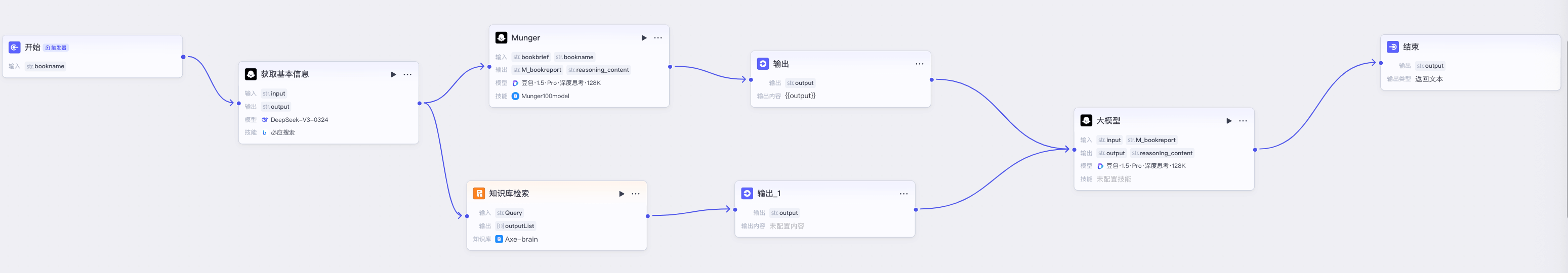The width and height of the screenshot is (1568, 273).
Task: Select the Axe-brain knowledge base tag
Action: pyautogui.click(x=517, y=240)
